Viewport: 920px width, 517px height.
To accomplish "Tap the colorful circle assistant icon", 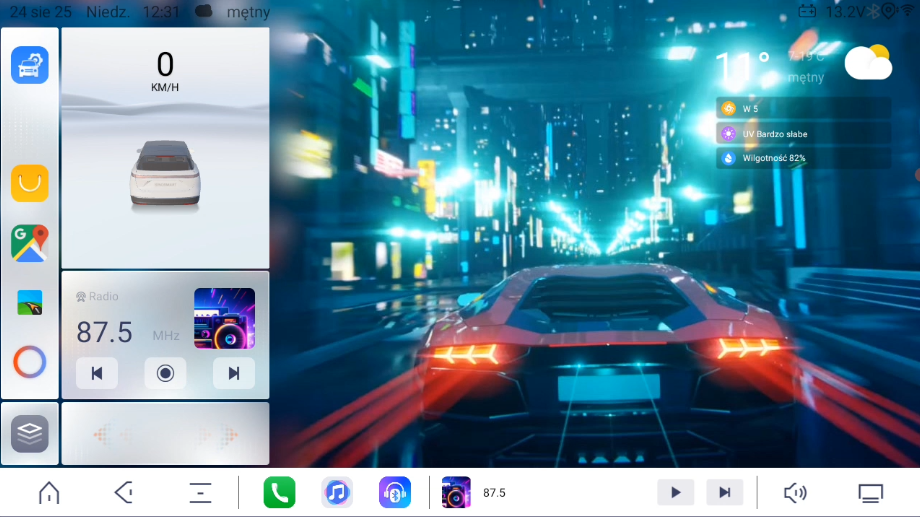I will 29,361.
